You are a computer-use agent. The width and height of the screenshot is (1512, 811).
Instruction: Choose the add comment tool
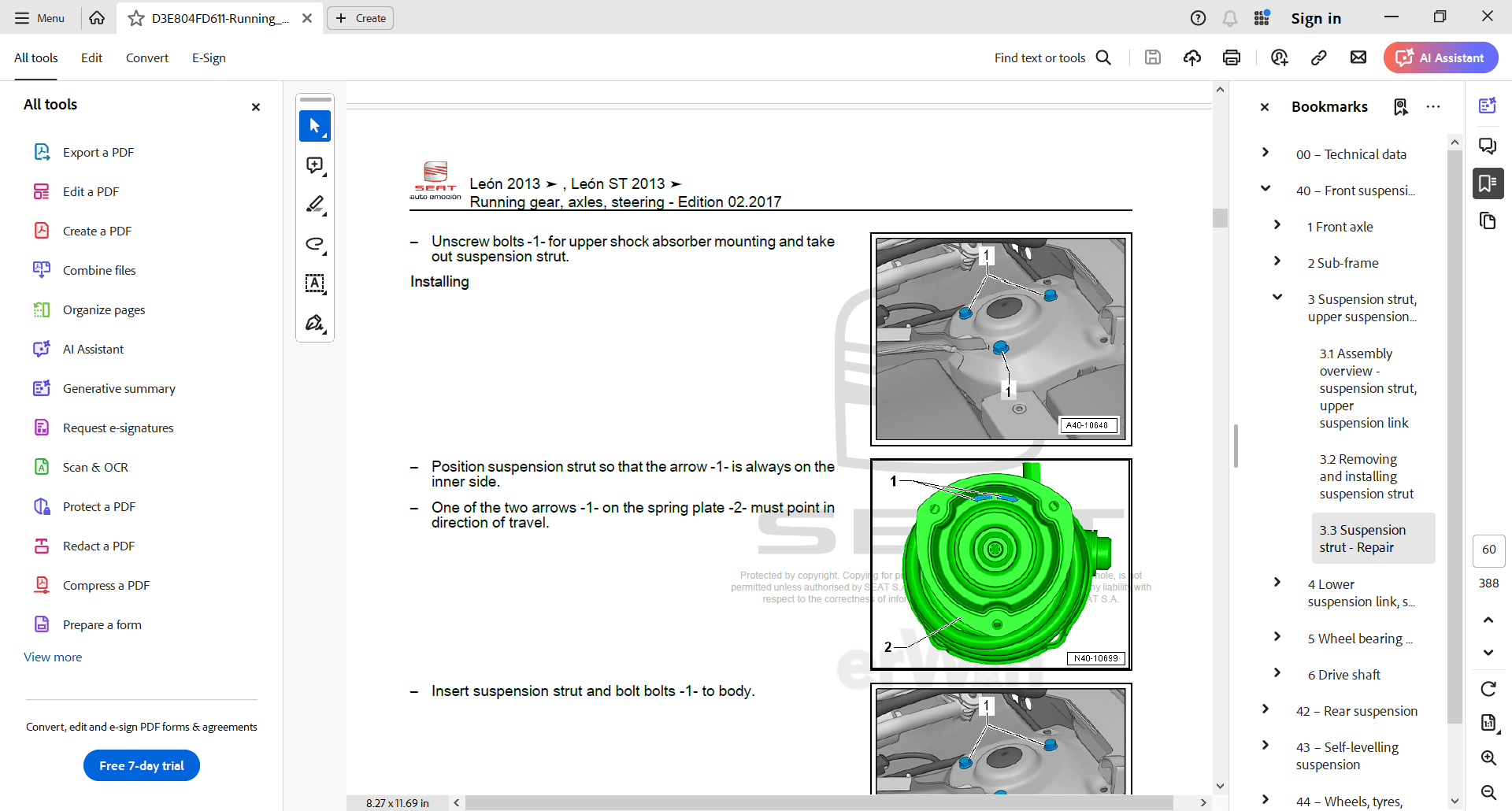tap(314, 165)
